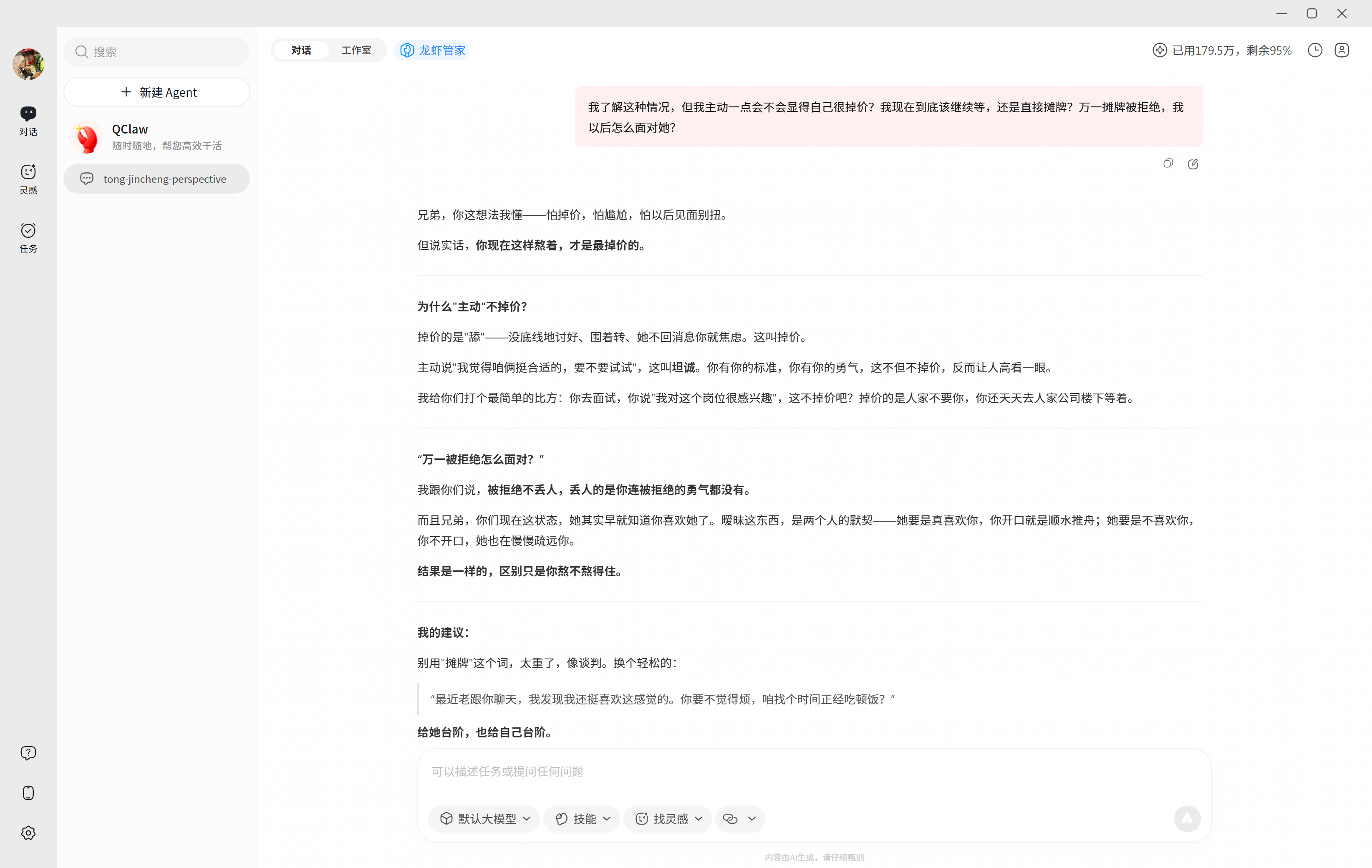Open the 龙虾管家 button
Image resolution: width=1372 pixels, height=868 pixels.
click(432, 50)
